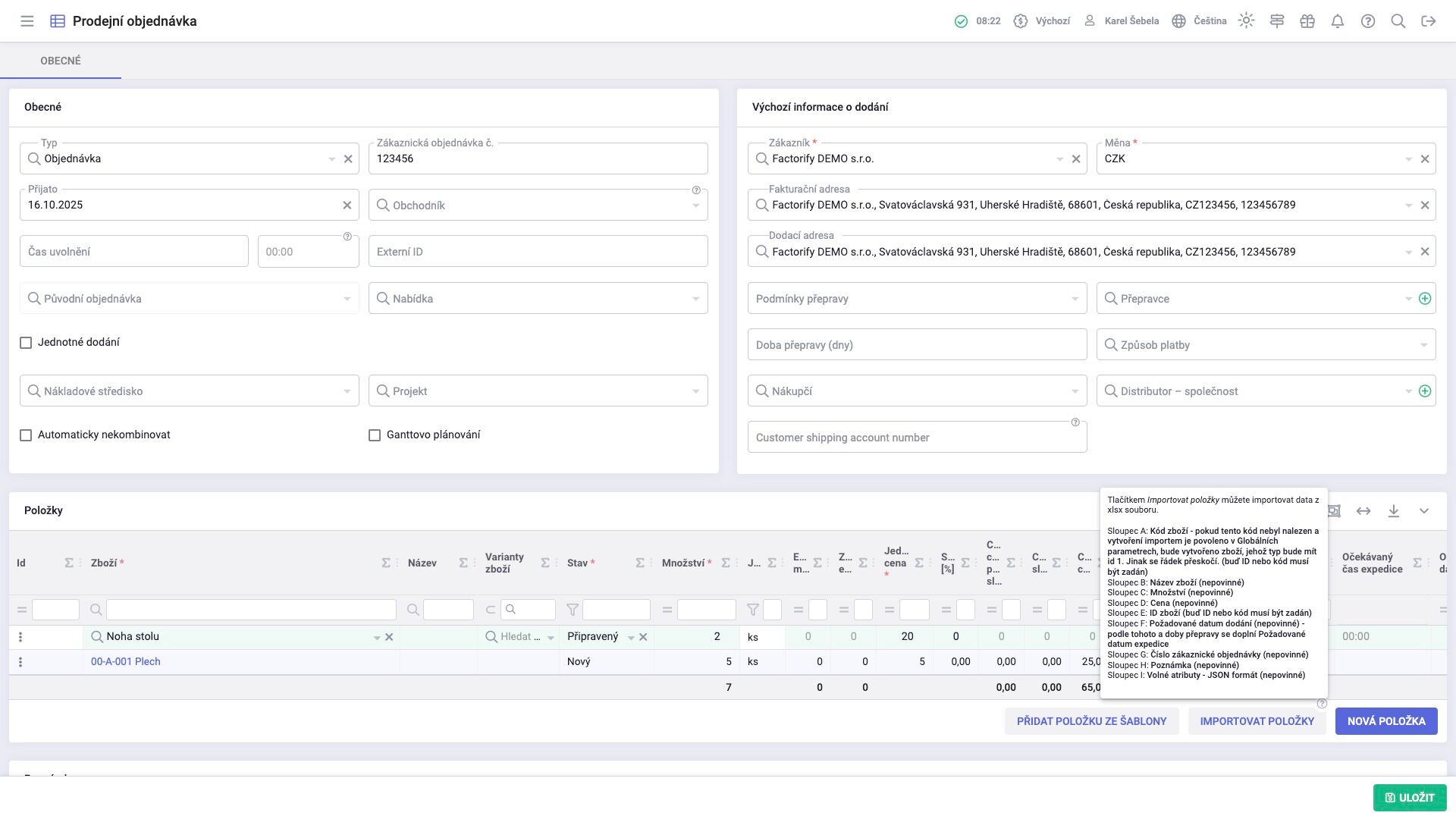The width and height of the screenshot is (1456, 819).
Task: Open the 00-A-001 Plech item link
Action: pos(126,662)
